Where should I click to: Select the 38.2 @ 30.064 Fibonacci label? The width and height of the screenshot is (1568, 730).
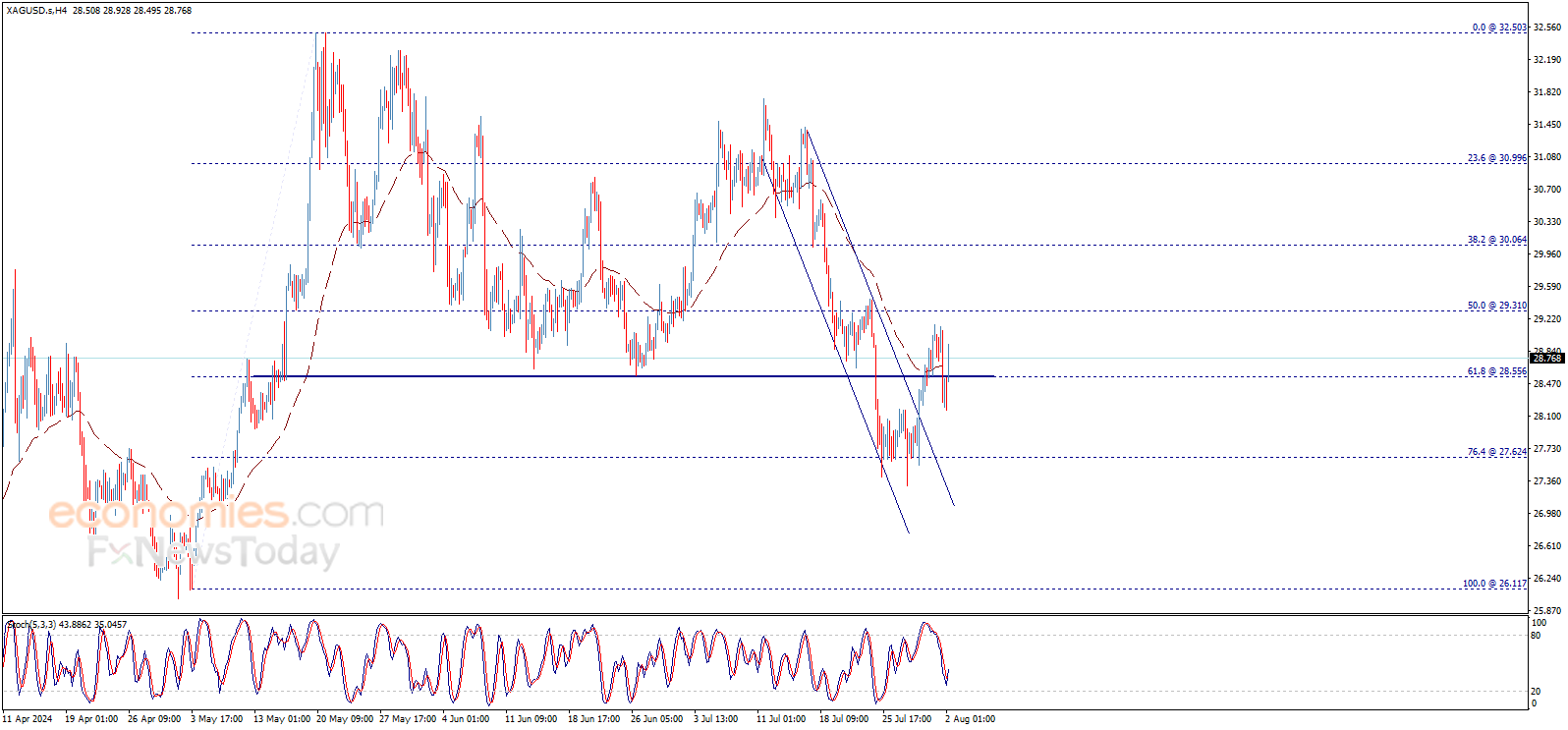coord(1497,240)
